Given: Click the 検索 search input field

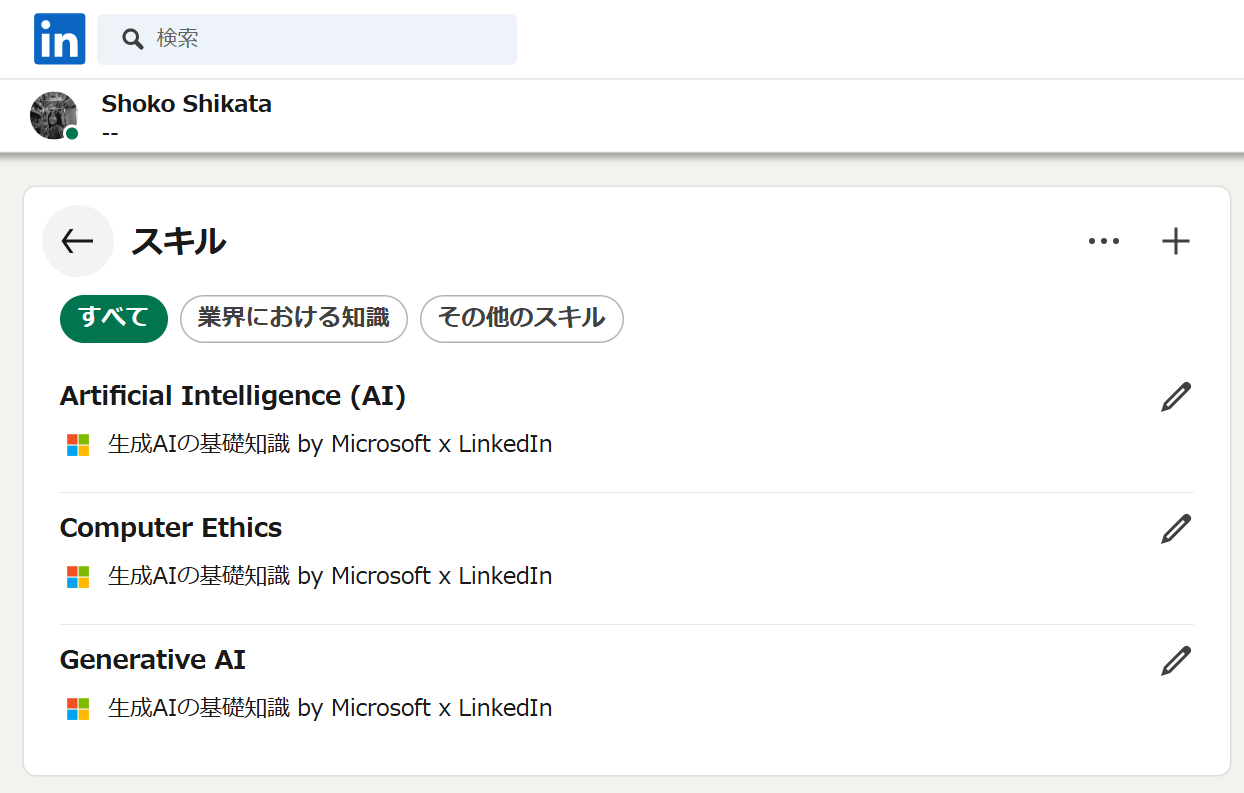Looking at the screenshot, I should (330, 39).
